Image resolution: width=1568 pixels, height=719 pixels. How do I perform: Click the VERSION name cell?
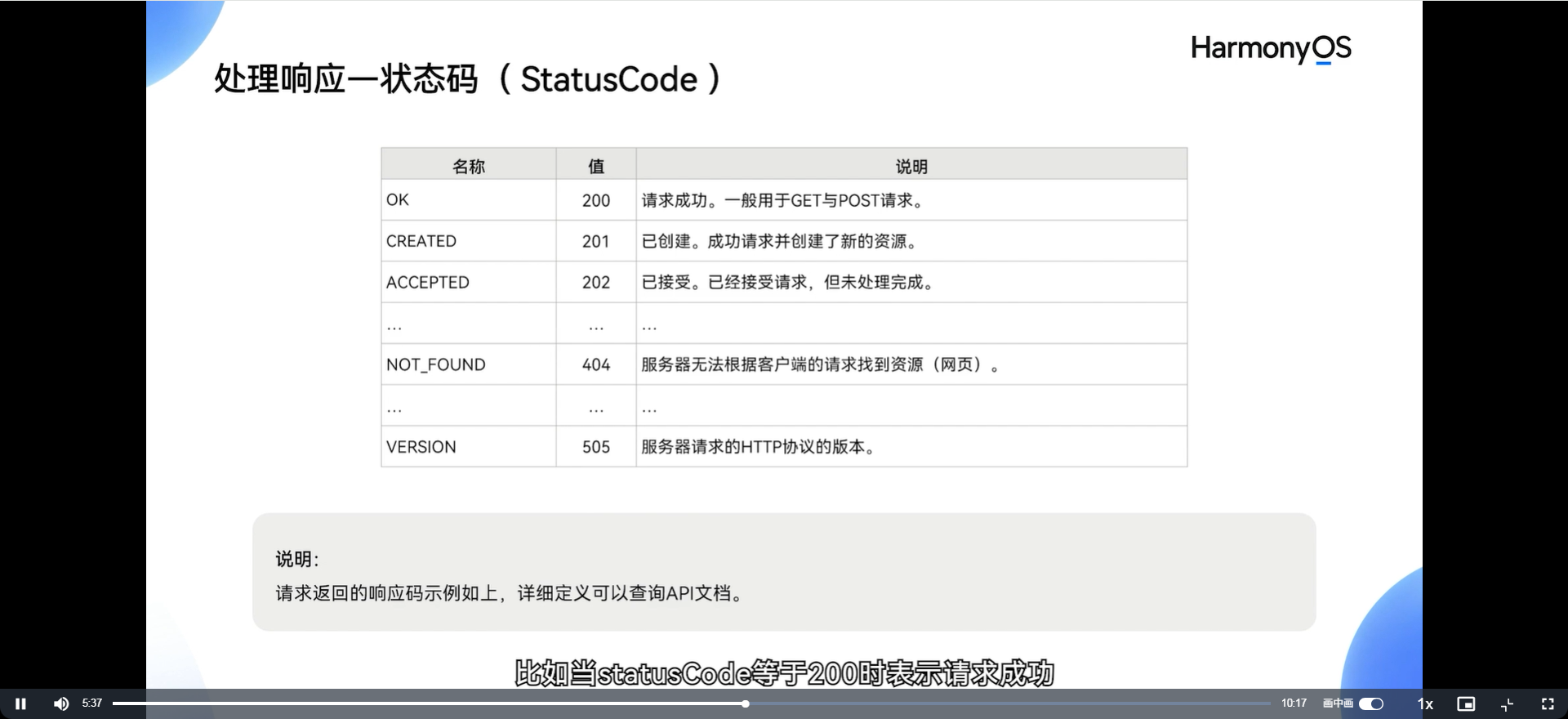tap(469, 447)
